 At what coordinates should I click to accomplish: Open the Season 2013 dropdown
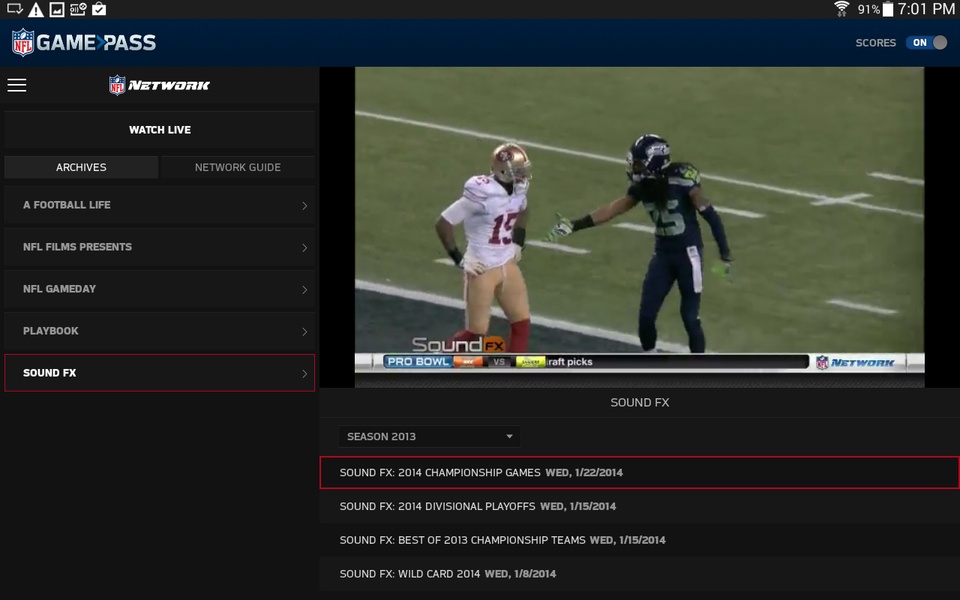tap(429, 437)
